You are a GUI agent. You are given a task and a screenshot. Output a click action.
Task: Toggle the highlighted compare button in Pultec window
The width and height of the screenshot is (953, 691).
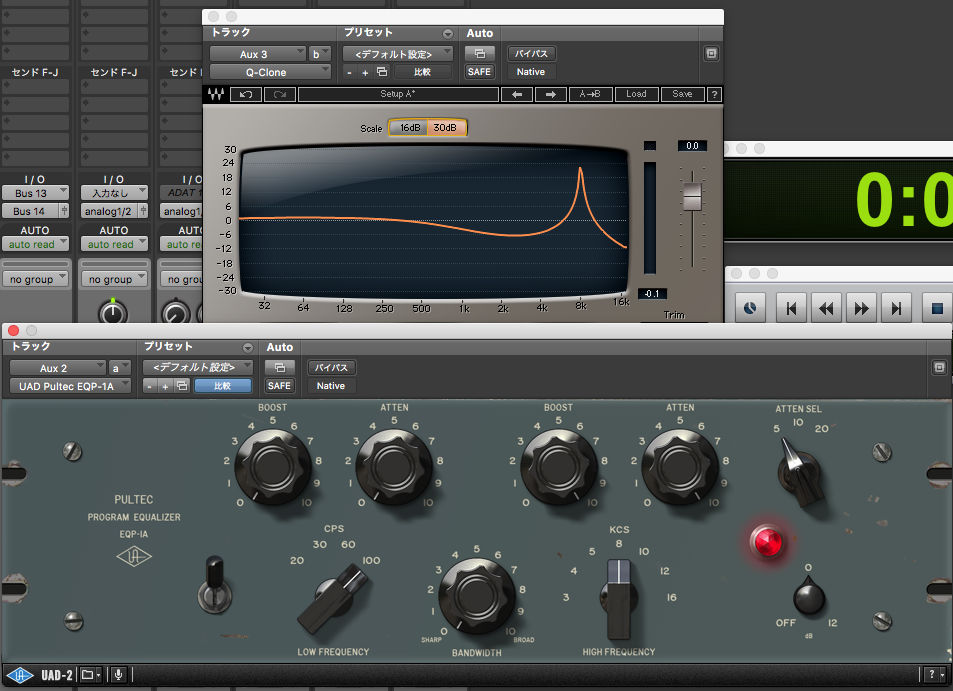tap(222, 385)
